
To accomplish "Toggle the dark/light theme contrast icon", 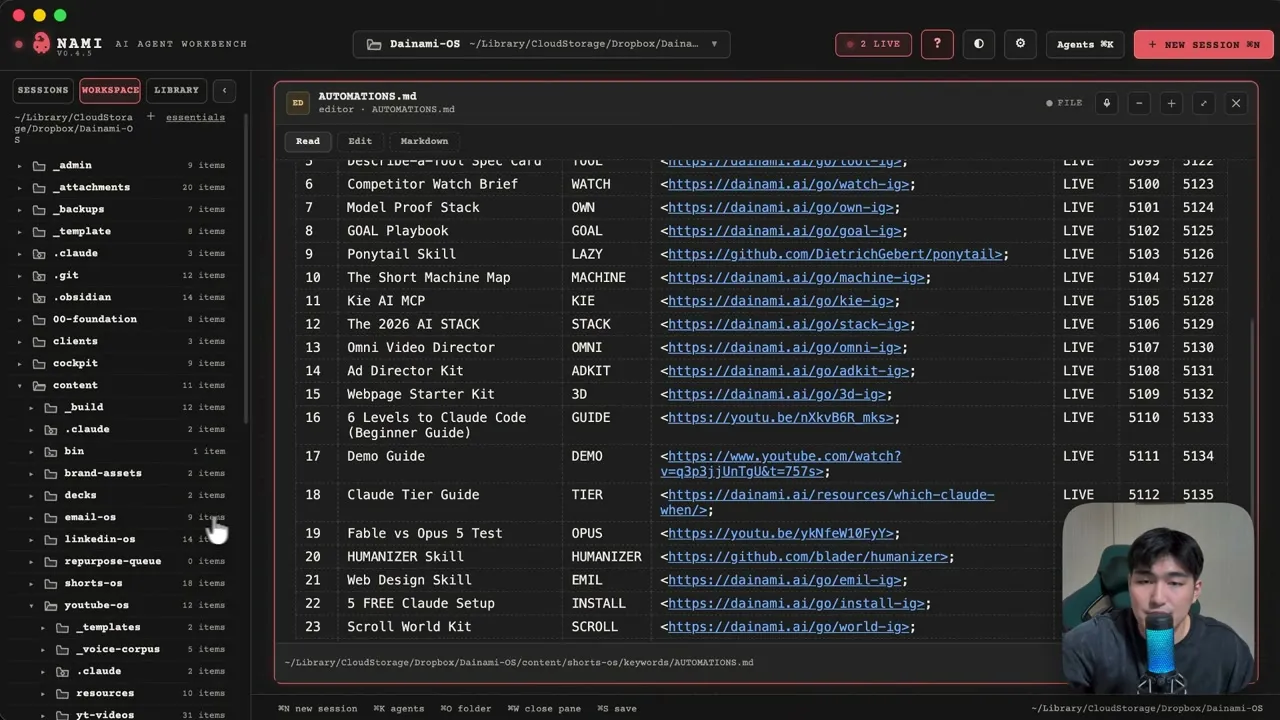I will click(979, 44).
